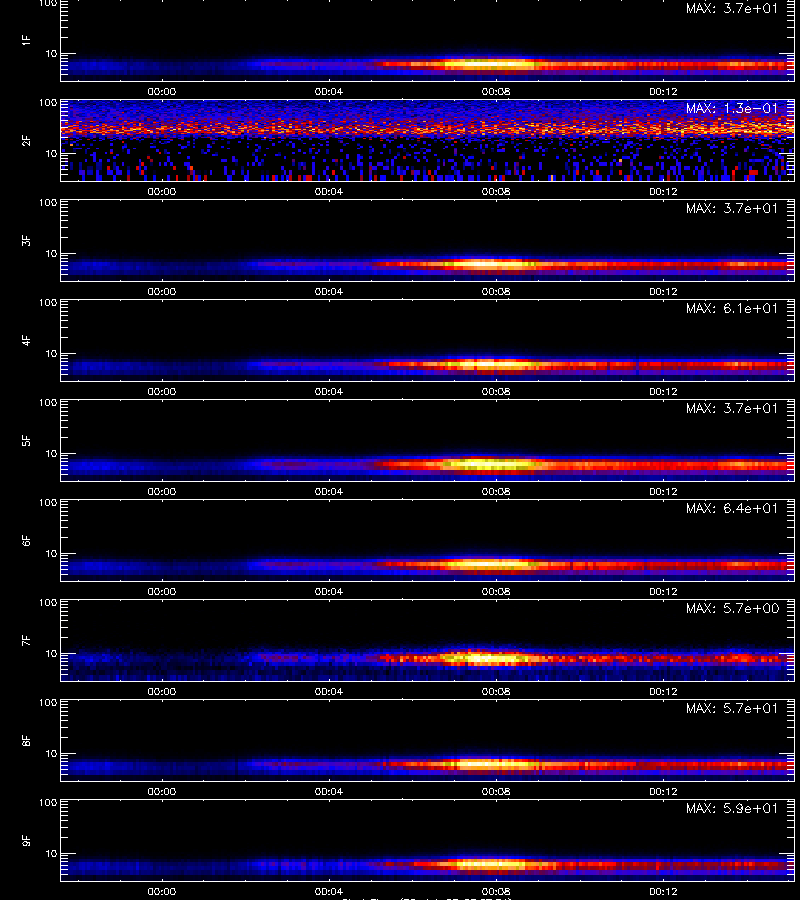Viewport: 800px width, 900px height.
Task: Select the 'MAX: 1.3e-01' text in the 2F panel
Action: 732,108
